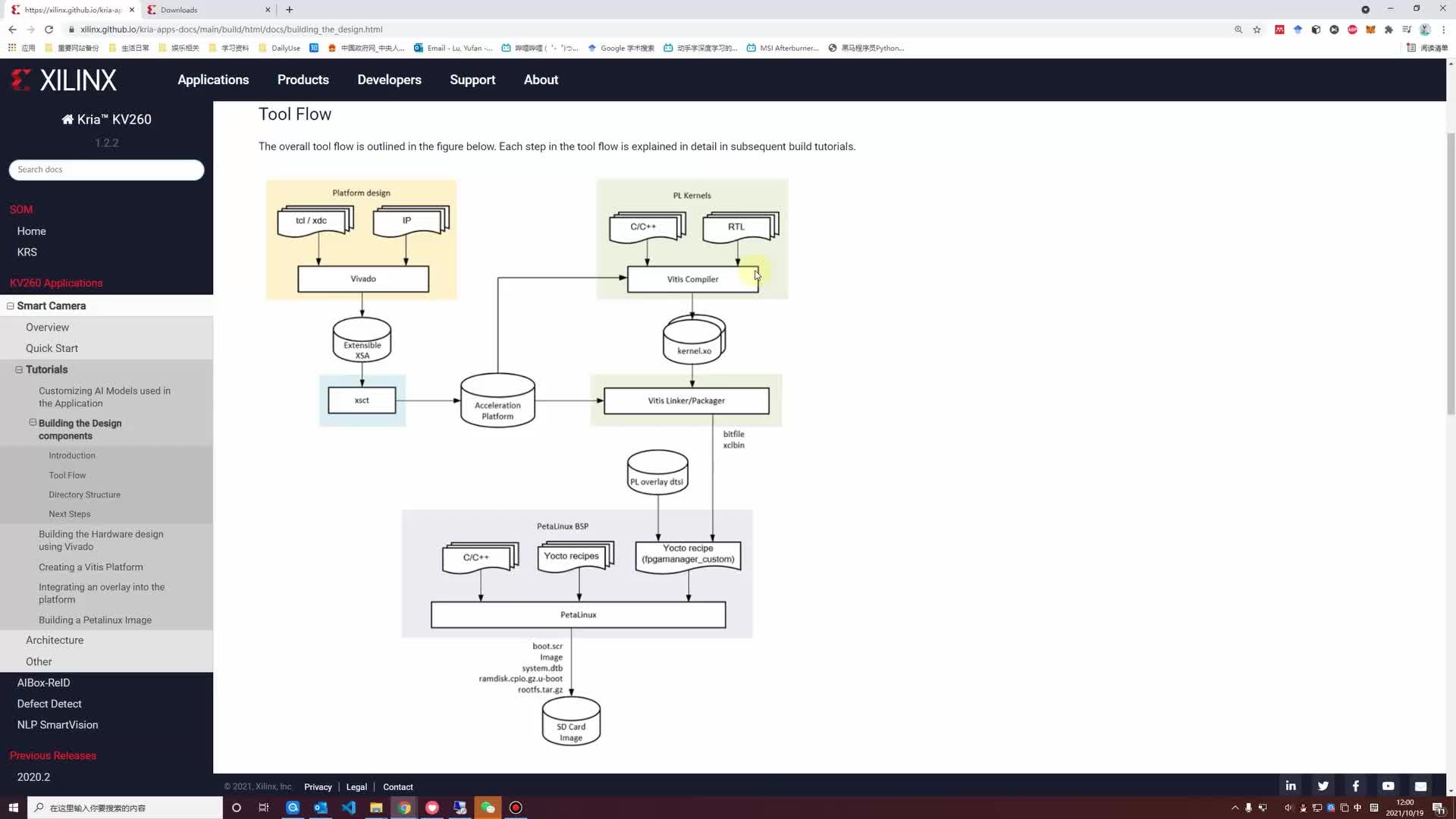Jump to Next Steps section
Screen dimensions: 1456x819
coord(70,514)
